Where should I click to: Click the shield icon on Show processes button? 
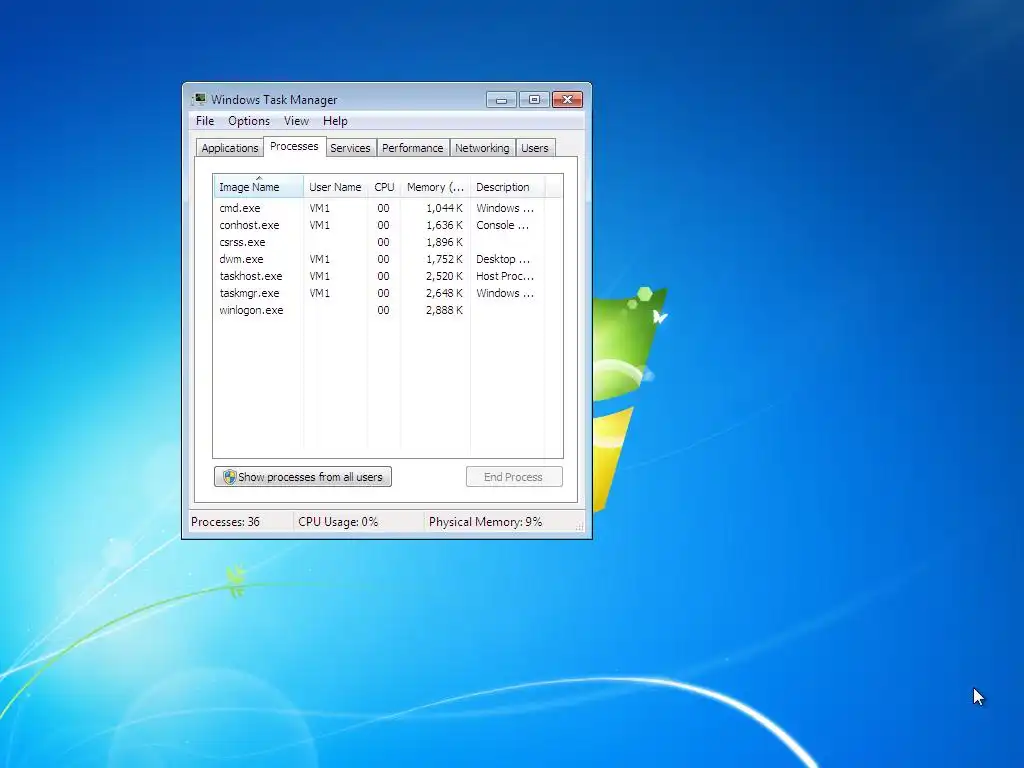(229, 477)
